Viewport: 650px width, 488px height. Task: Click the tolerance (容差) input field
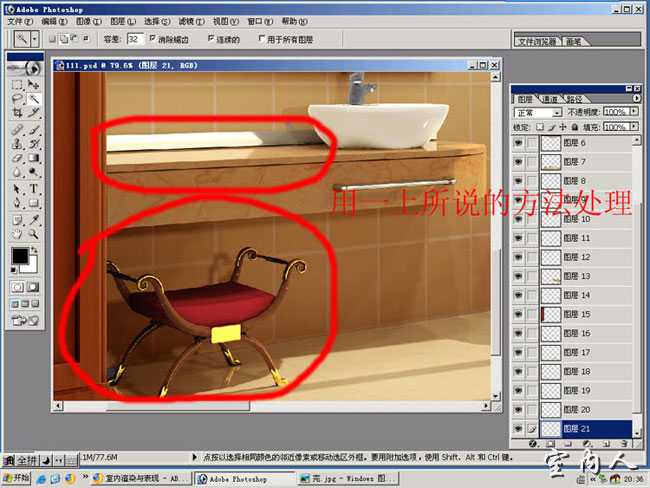(x=135, y=39)
